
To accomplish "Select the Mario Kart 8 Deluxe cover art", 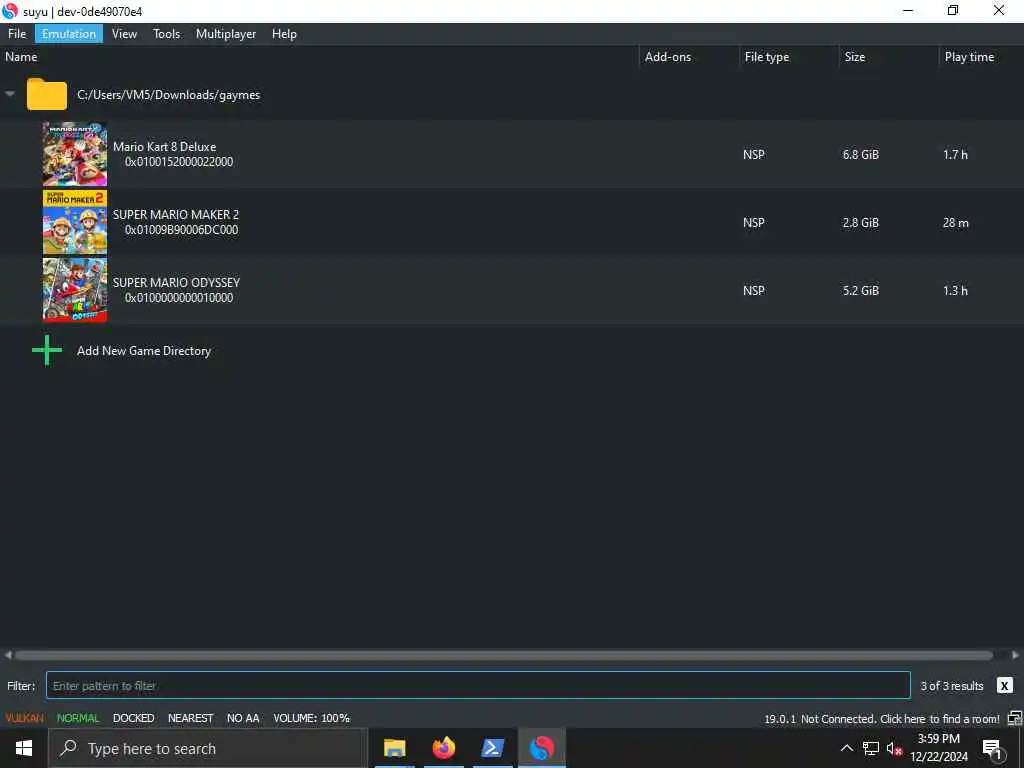I will (x=75, y=155).
